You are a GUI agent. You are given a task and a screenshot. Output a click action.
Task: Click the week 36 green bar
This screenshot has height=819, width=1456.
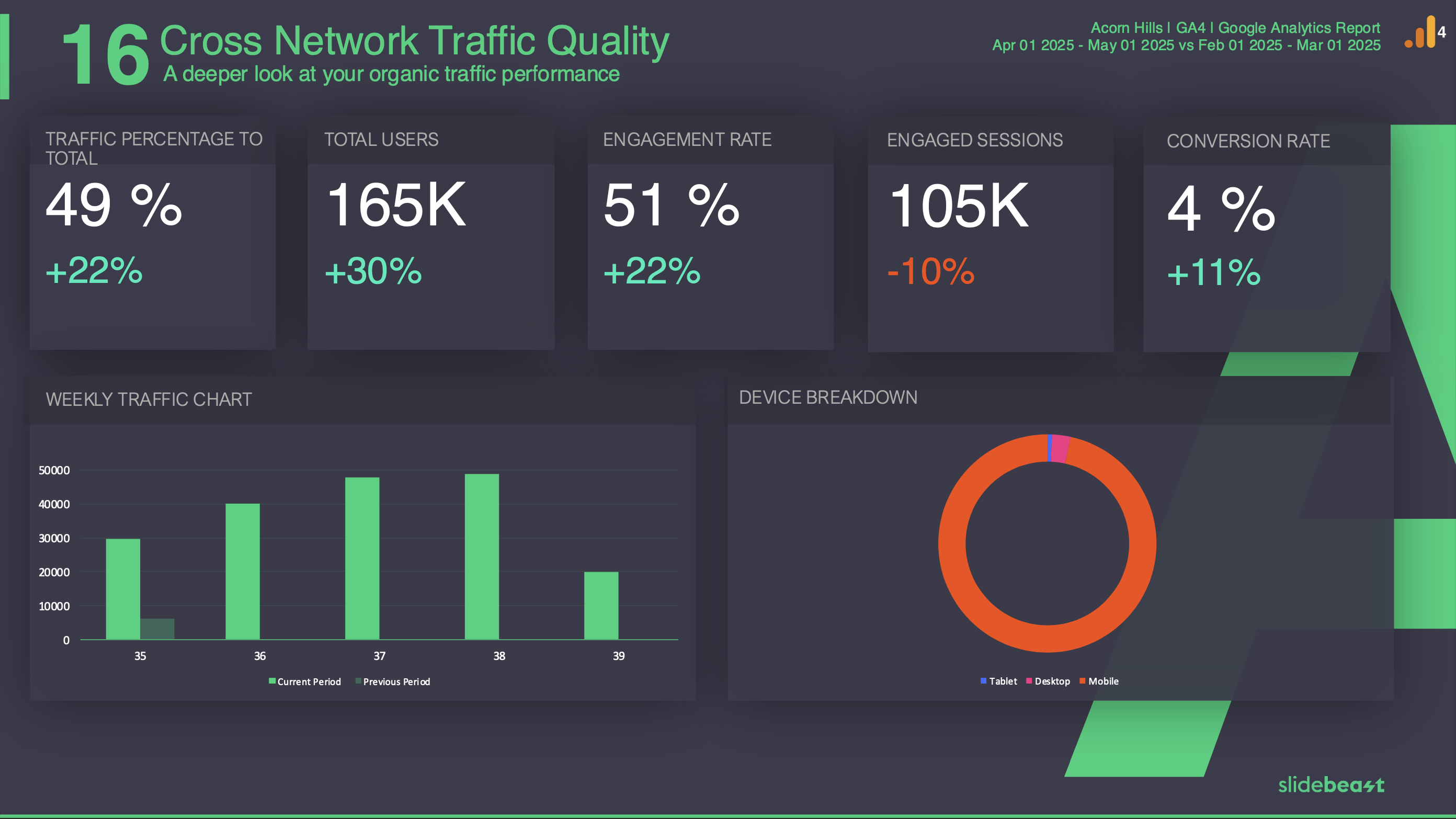point(243,572)
